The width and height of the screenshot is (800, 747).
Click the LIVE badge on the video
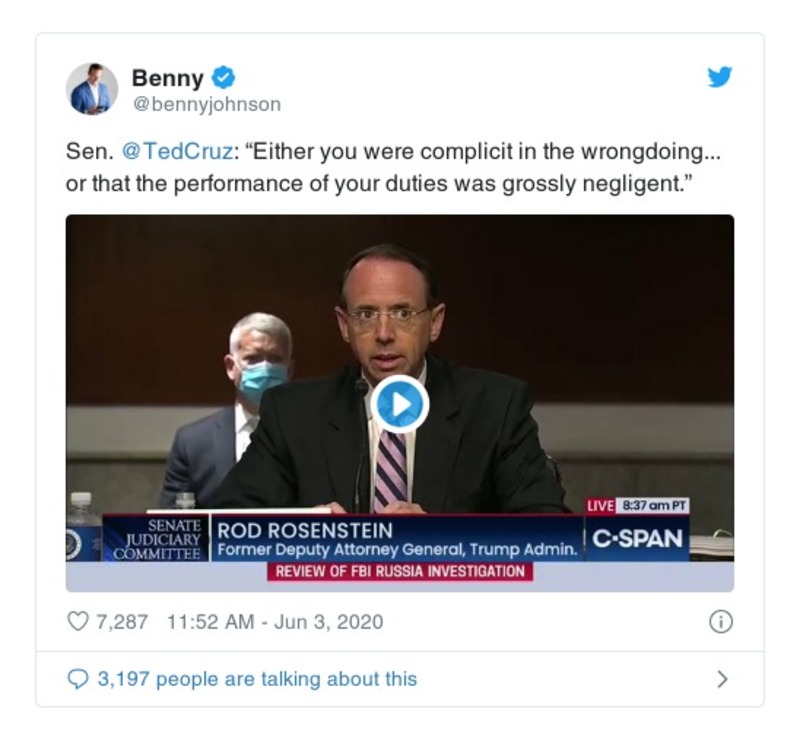click(x=600, y=506)
